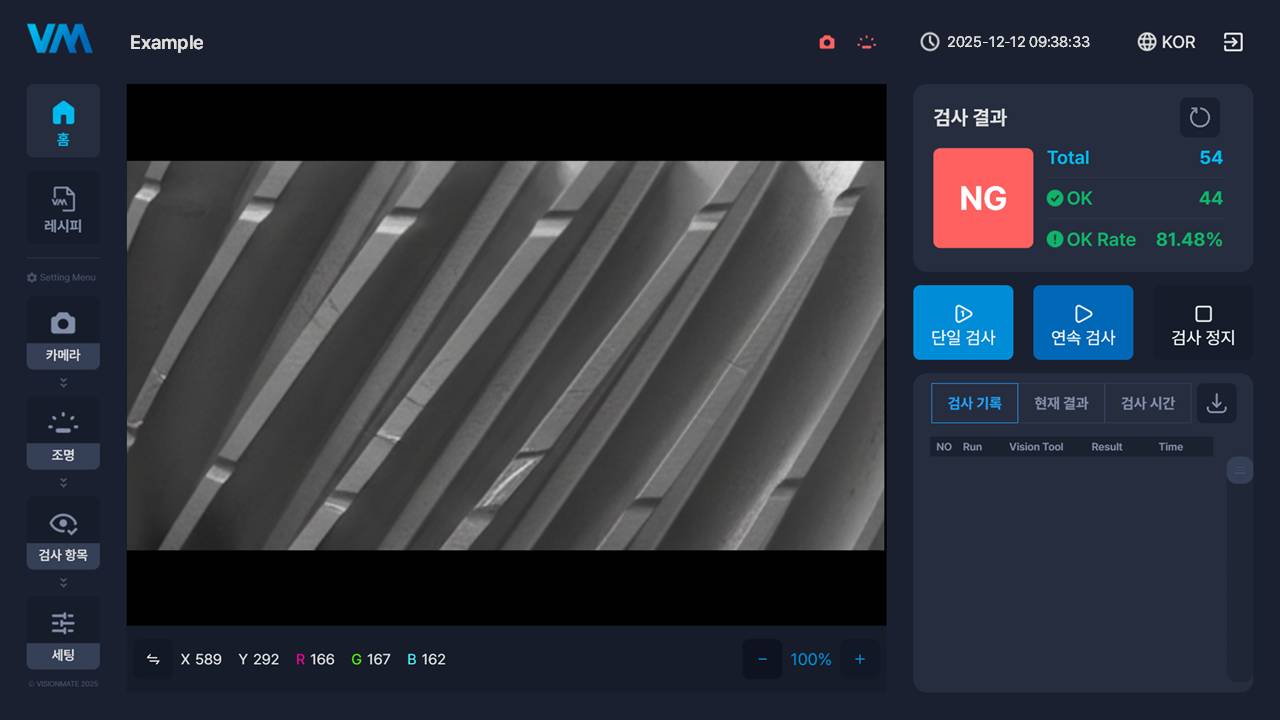This screenshot has height=720, width=1280.
Task: Click the red lighting status icon
Action: click(x=867, y=42)
